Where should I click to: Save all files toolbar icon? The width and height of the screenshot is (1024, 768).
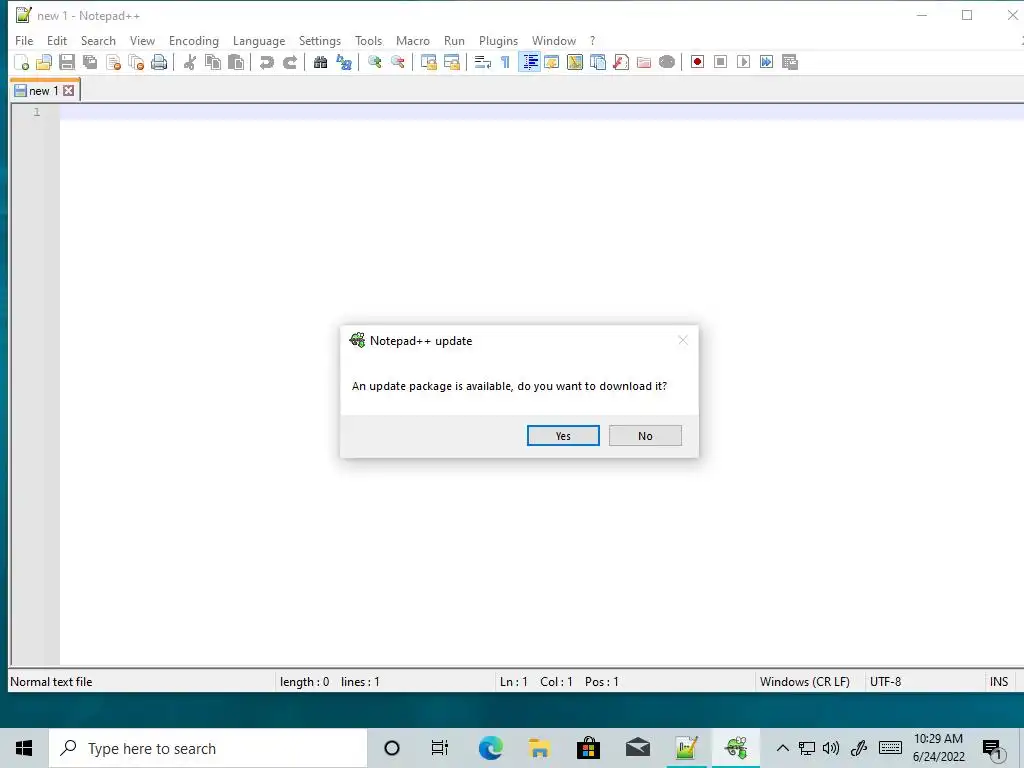pos(90,62)
